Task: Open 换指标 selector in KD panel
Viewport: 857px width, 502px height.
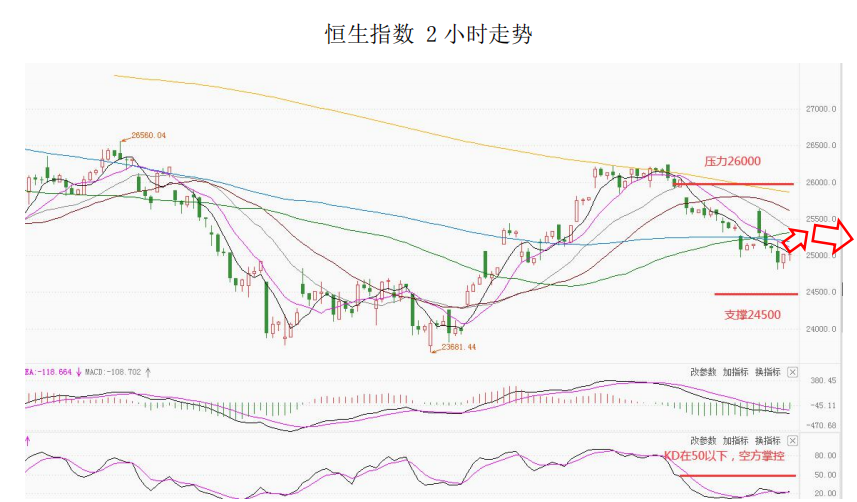Action: [767, 440]
